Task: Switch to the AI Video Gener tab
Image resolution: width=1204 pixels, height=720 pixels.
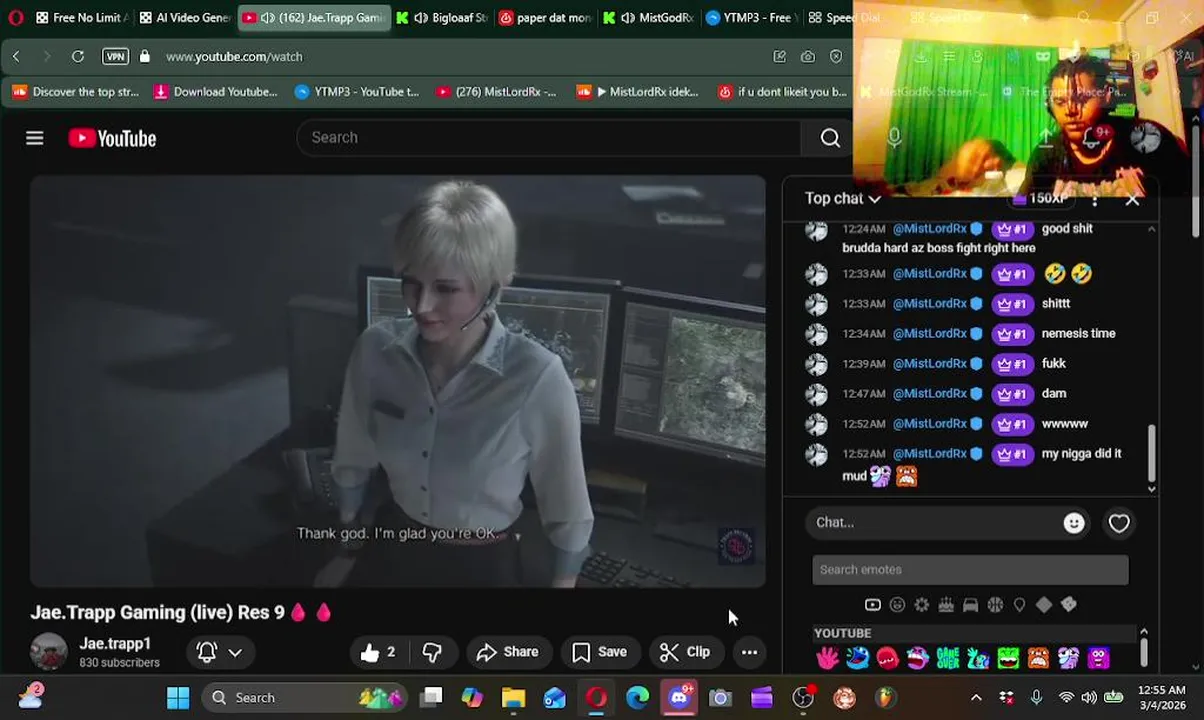Action: pyautogui.click(x=184, y=17)
